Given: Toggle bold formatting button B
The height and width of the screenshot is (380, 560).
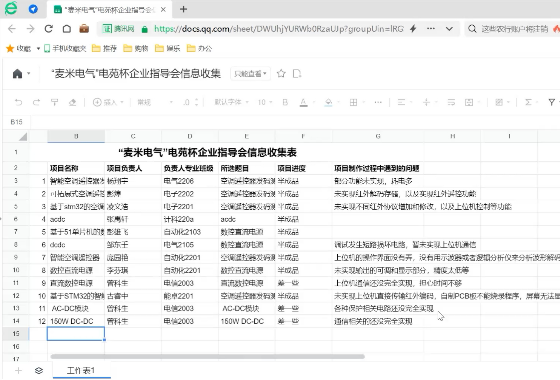Looking at the screenshot, I should coord(285,102).
